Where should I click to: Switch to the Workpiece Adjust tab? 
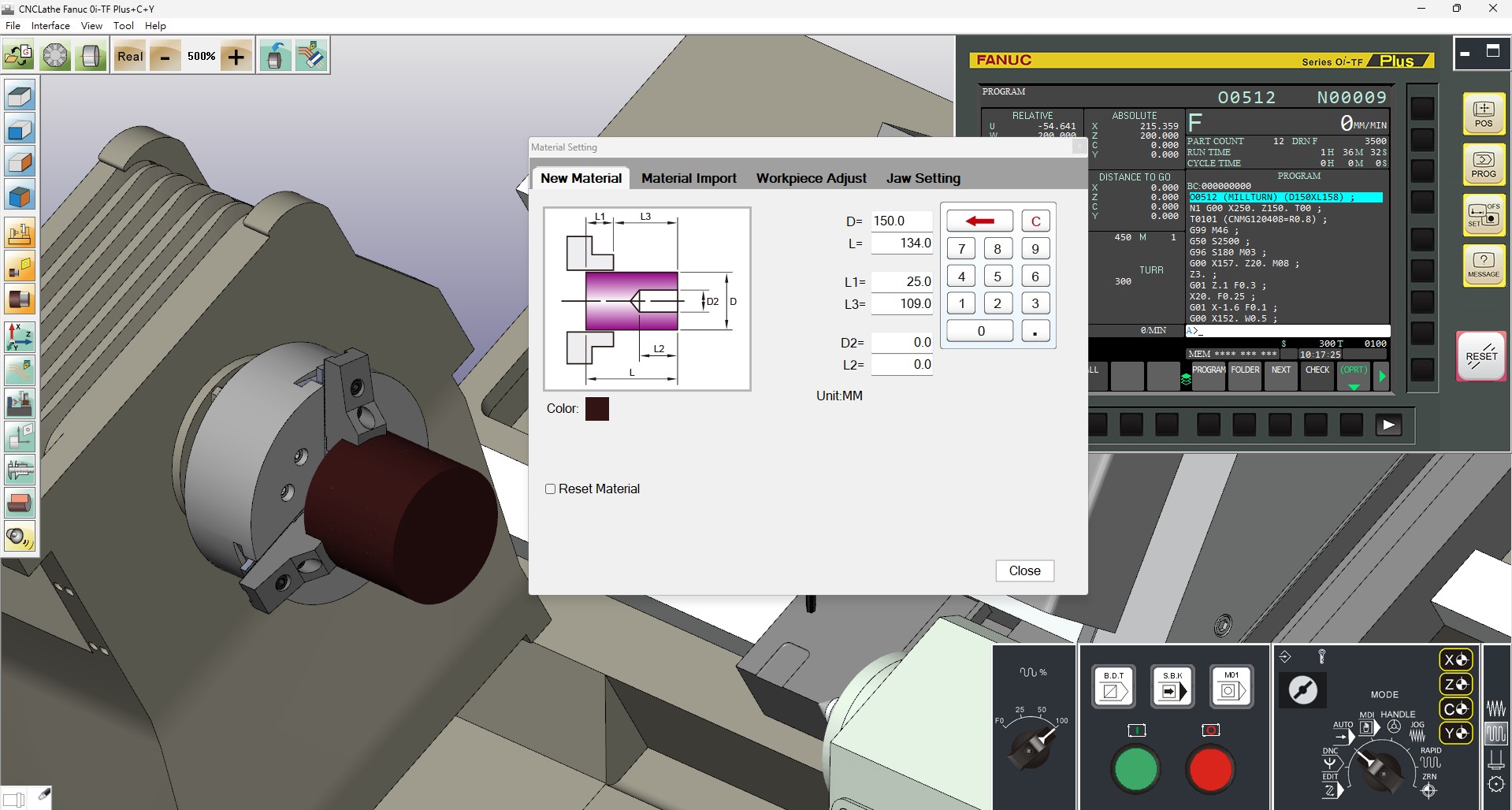click(x=811, y=178)
